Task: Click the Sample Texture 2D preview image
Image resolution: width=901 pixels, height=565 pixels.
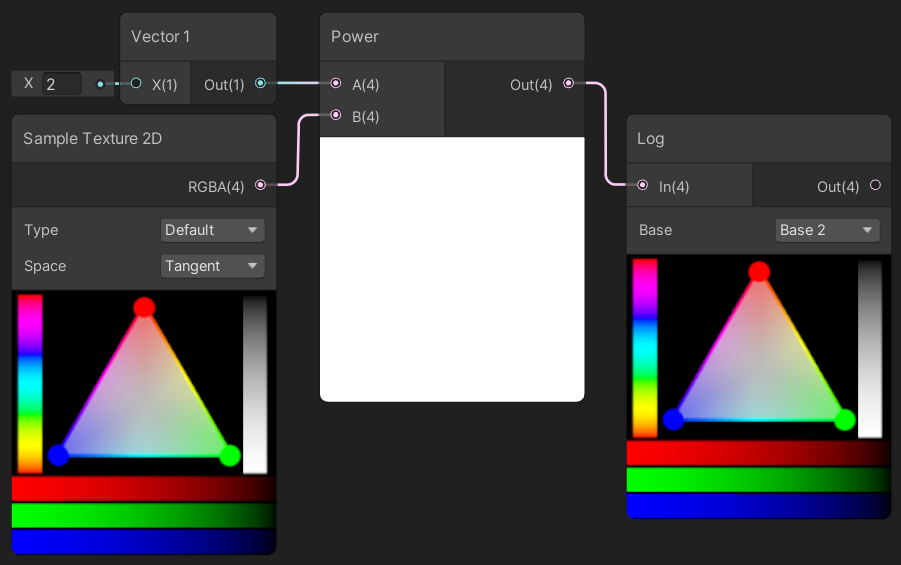Action: 143,422
